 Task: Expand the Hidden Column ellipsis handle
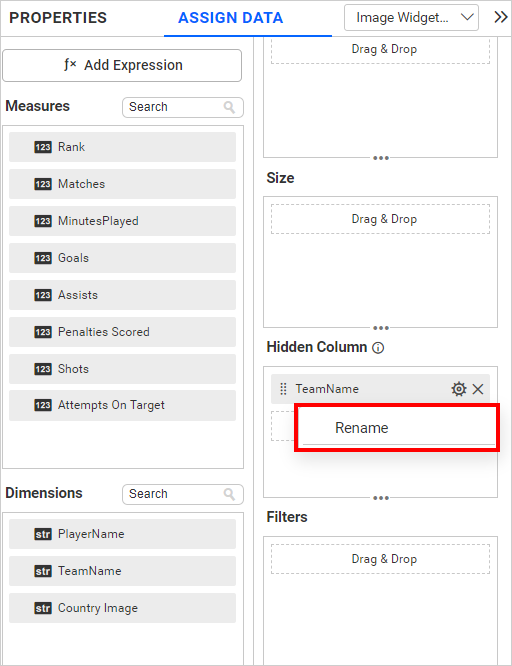coord(381,498)
